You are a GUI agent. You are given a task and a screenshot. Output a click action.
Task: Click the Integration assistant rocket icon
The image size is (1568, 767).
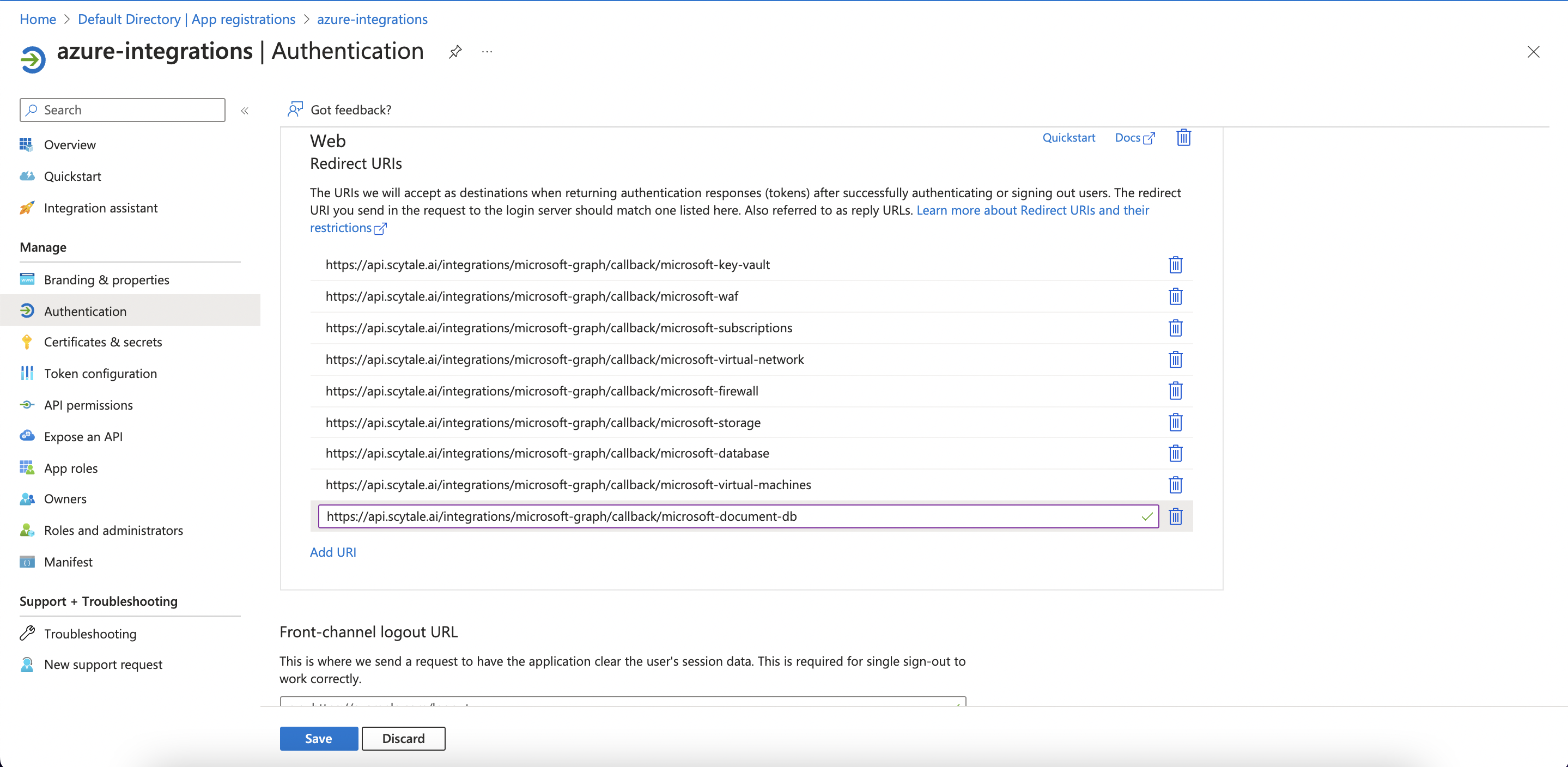[x=27, y=208]
